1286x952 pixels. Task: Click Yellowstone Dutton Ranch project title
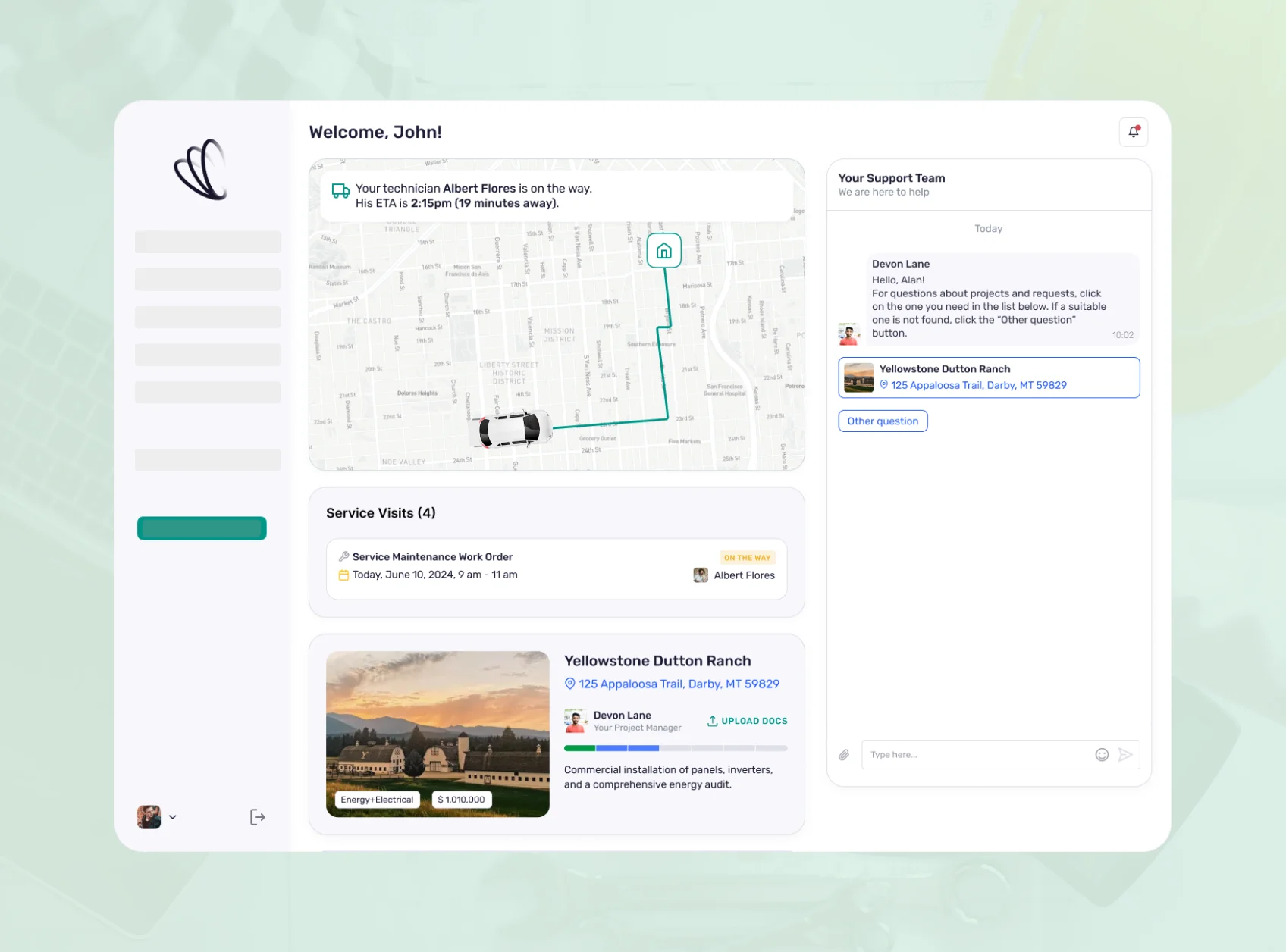(x=657, y=661)
